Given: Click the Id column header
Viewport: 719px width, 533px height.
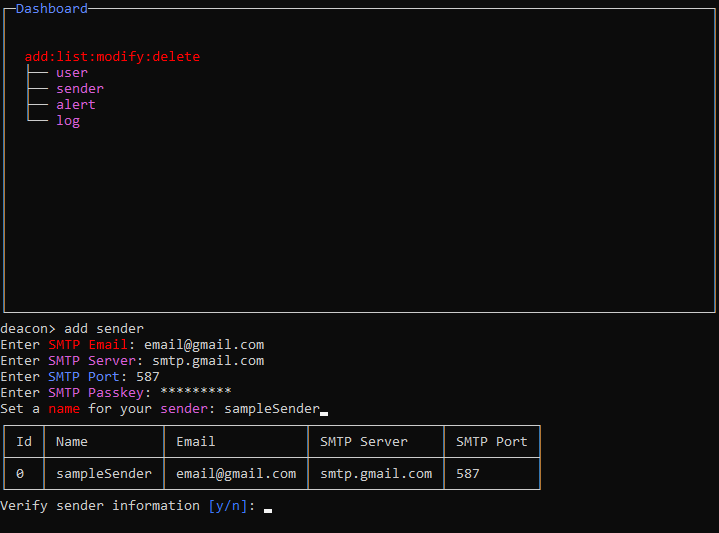Looking at the screenshot, I should point(24,441).
